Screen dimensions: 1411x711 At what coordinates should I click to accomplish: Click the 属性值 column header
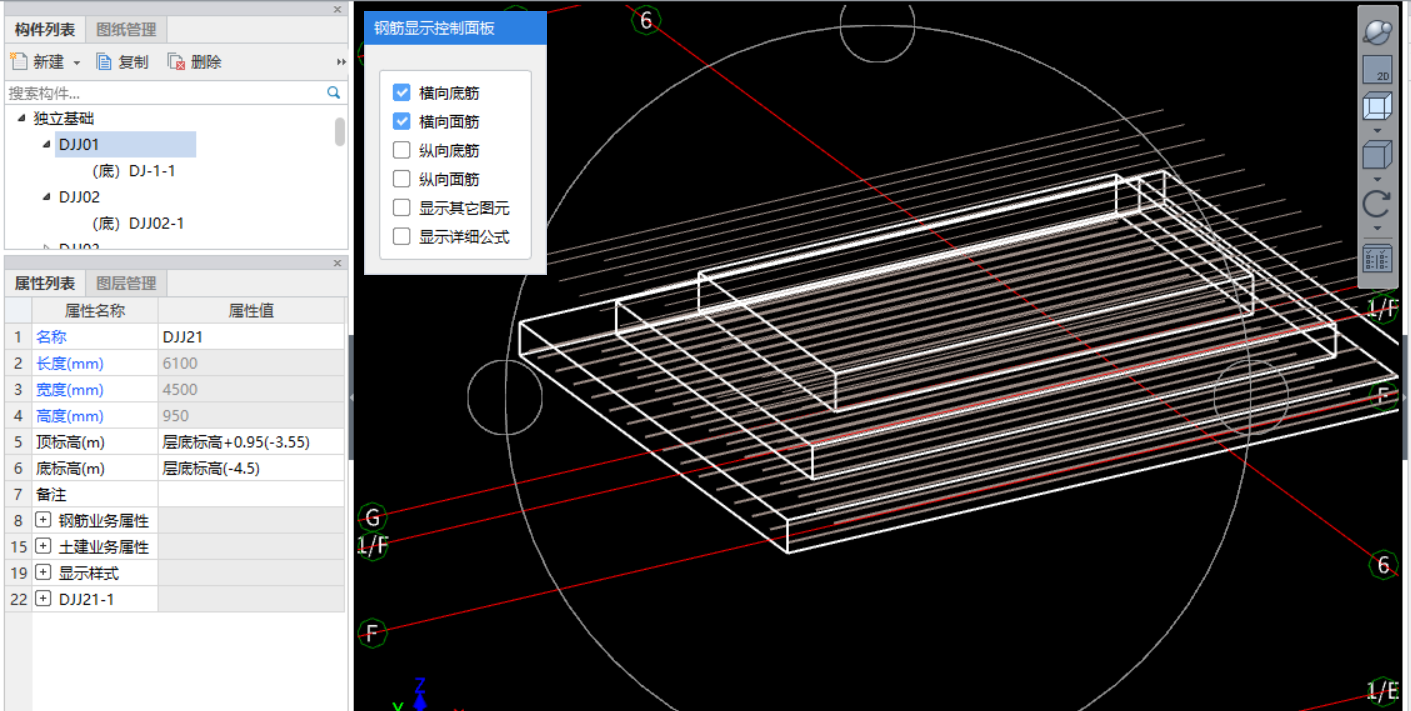[251, 311]
